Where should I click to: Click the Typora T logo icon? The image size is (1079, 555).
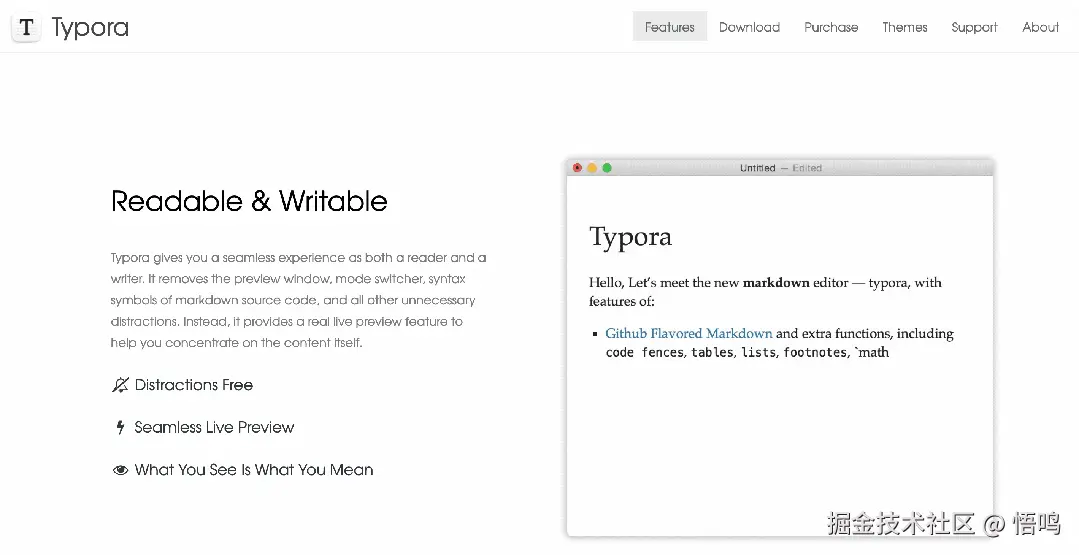(27, 28)
